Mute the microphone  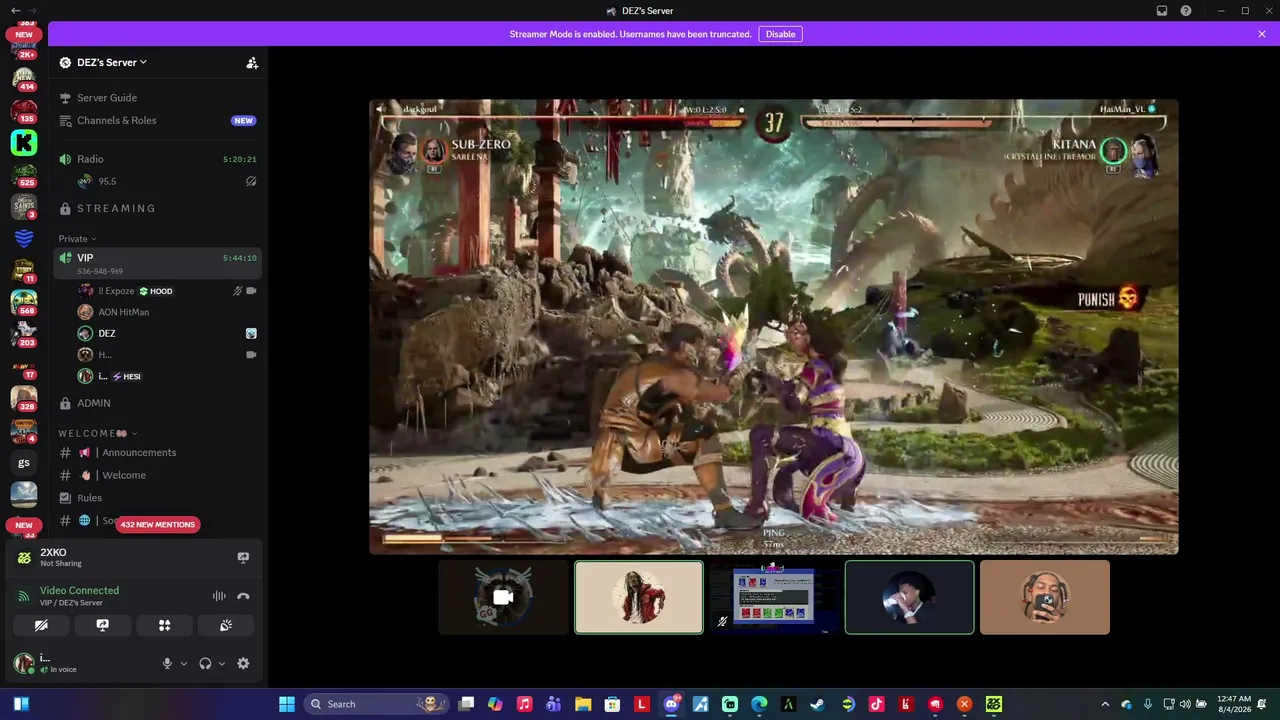(x=167, y=663)
